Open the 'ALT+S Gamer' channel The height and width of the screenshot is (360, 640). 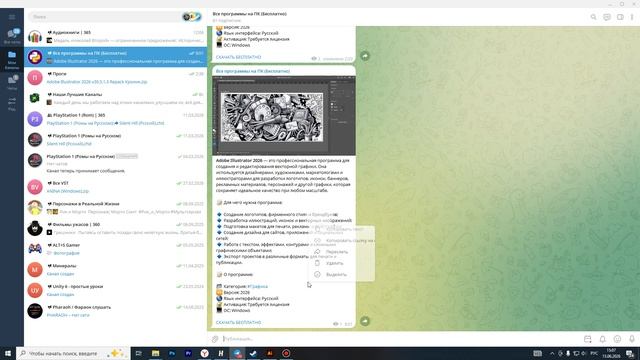116,249
